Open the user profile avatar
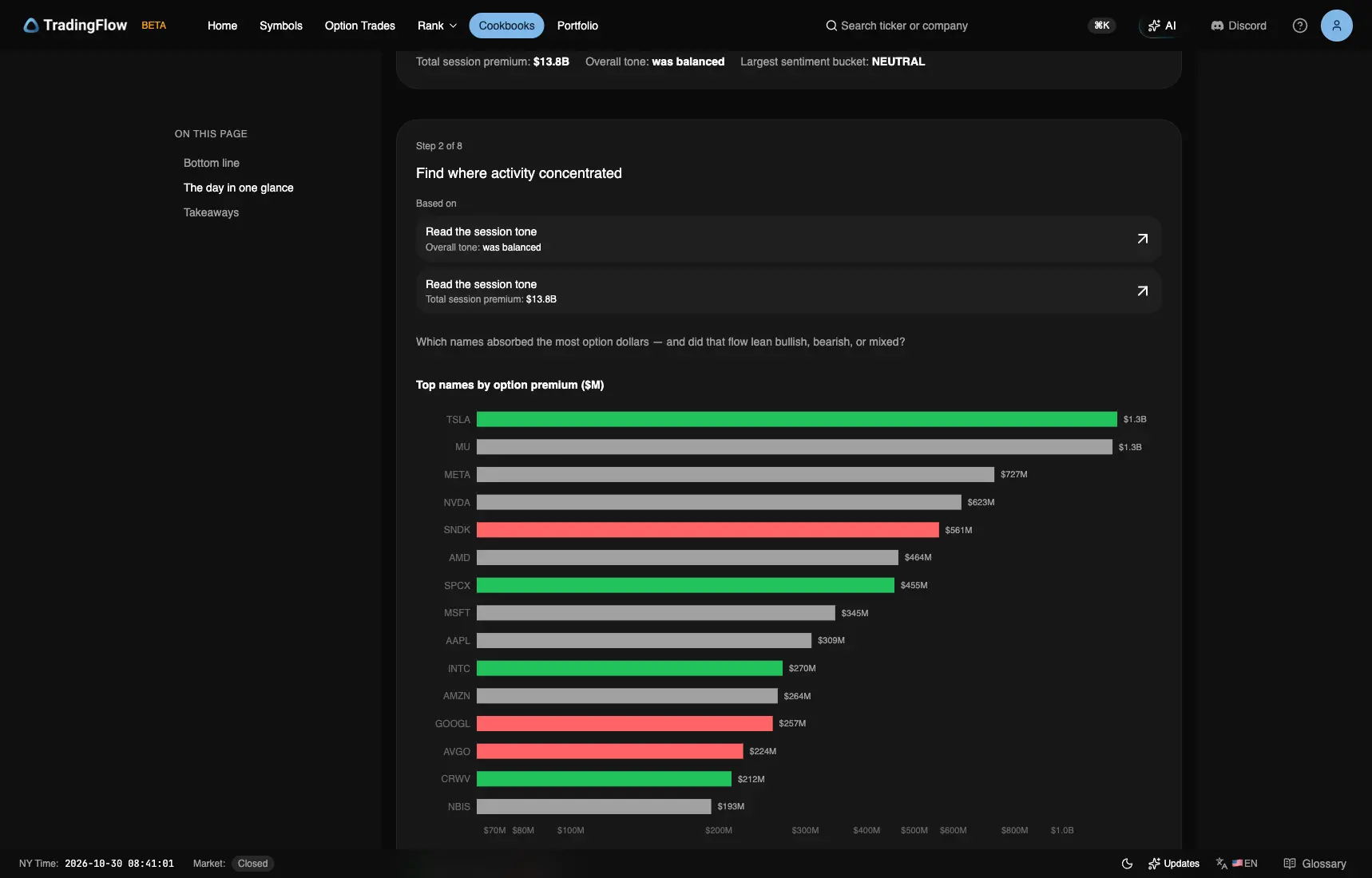 (1336, 26)
